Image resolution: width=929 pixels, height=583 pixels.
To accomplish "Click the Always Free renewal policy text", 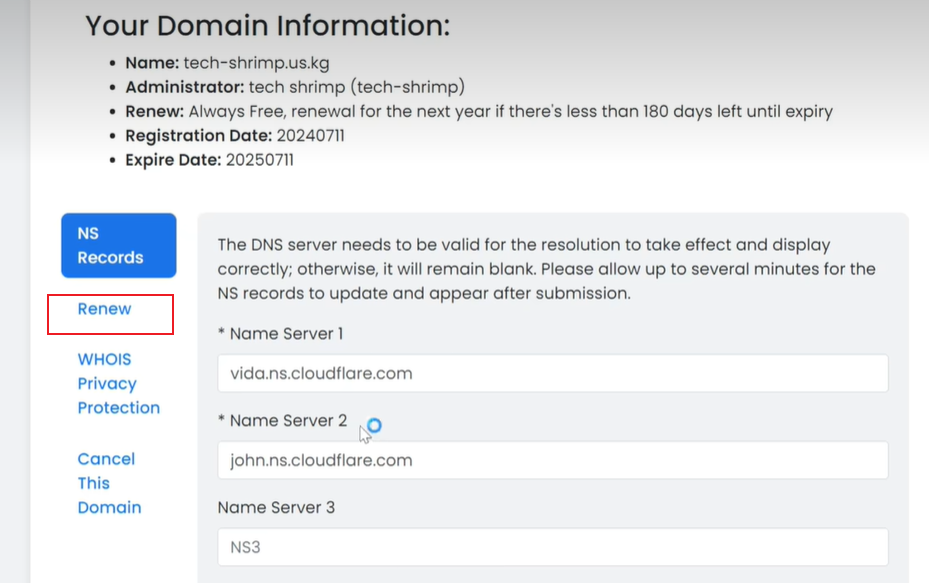I will 511,111.
